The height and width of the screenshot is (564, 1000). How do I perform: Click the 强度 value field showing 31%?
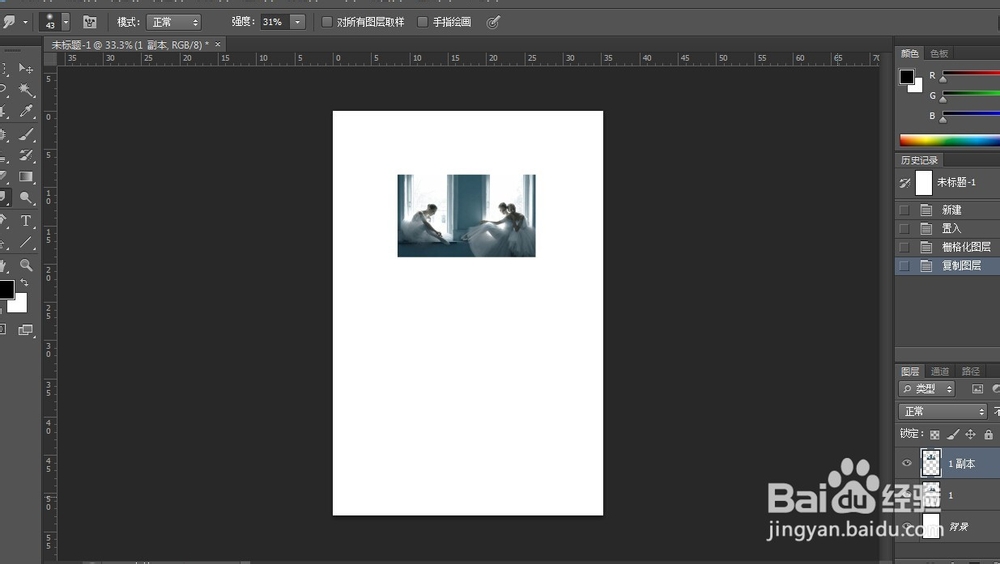click(276, 22)
